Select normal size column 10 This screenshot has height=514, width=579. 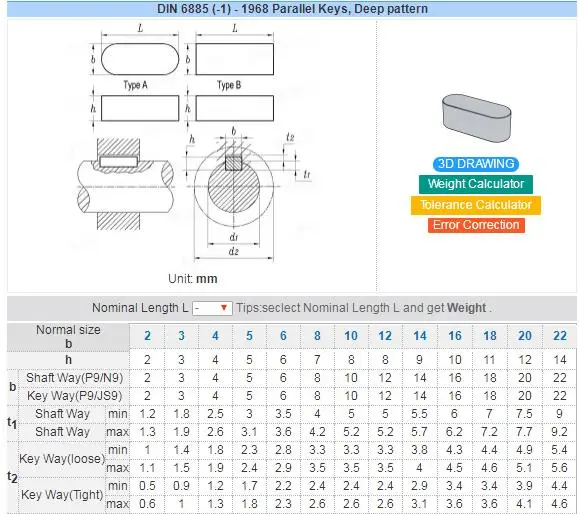click(351, 336)
